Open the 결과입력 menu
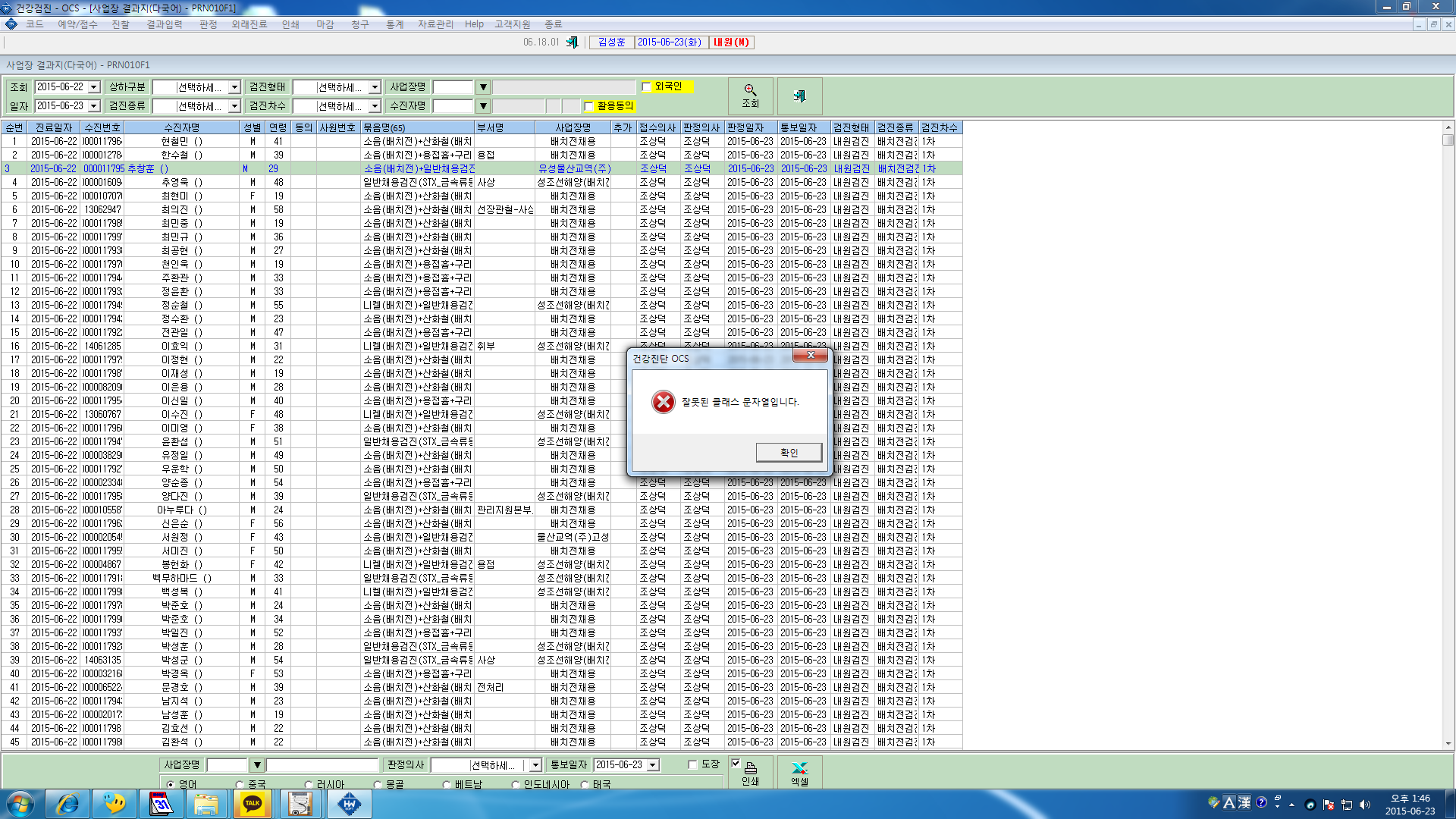Viewport: 1456px width, 819px height. (164, 24)
